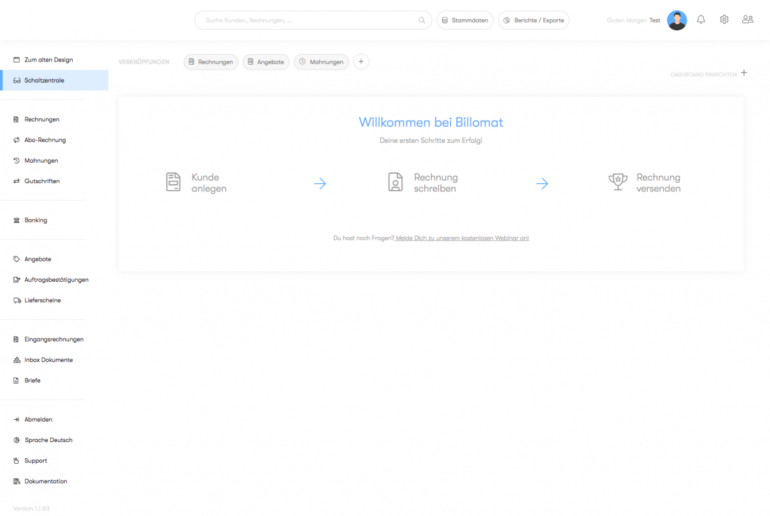770x516 pixels.
Task: Add a new shortcut with plus button
Action: click(361, 61)
